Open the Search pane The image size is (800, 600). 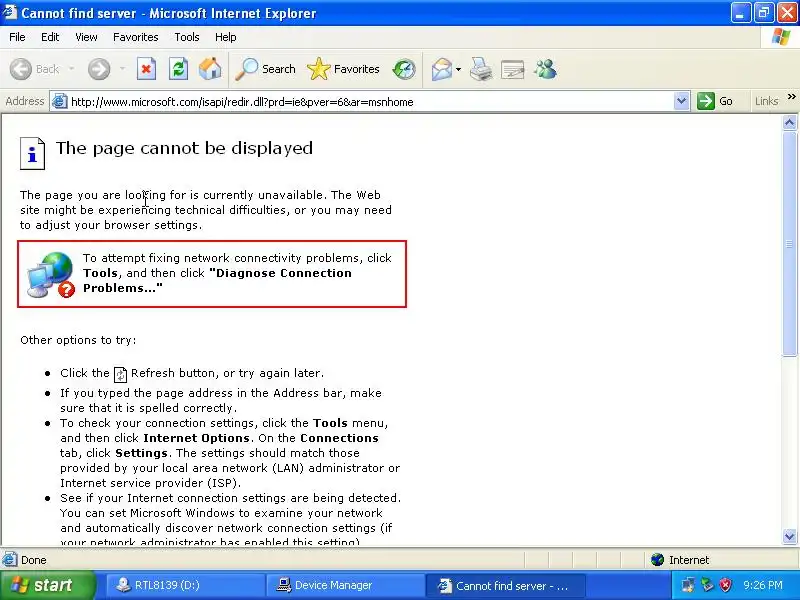tap(265, 69)
